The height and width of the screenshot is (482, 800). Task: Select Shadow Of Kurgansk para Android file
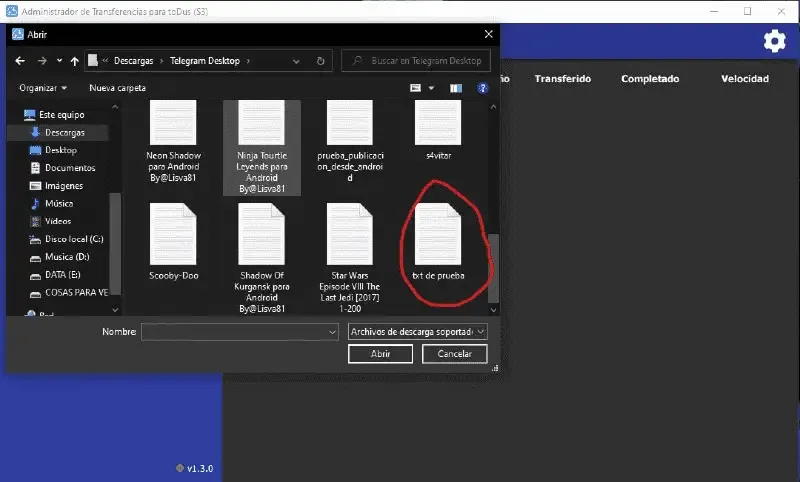tap(262, 258)
